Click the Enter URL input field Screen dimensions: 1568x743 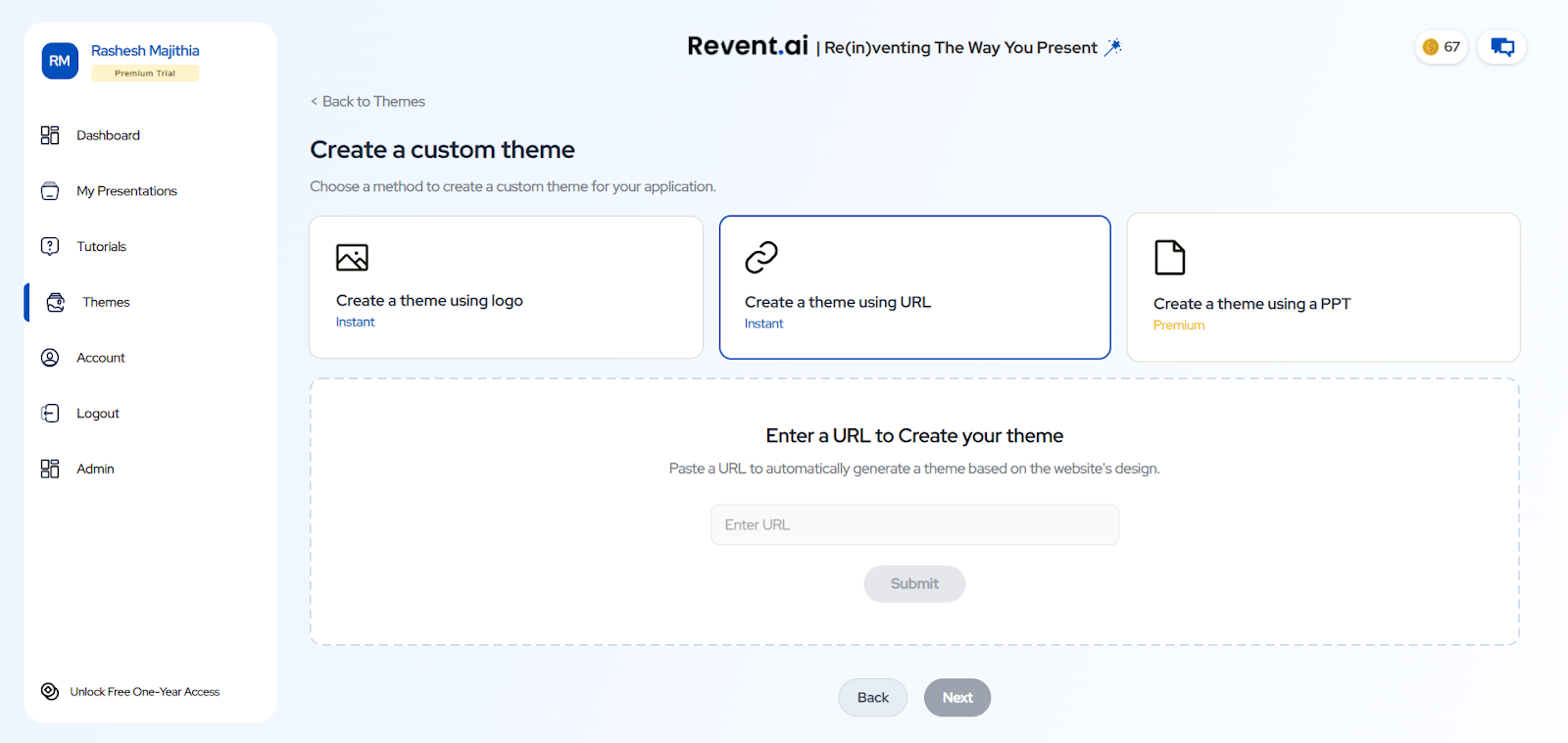pyautogui.click(x=913, y=524)
